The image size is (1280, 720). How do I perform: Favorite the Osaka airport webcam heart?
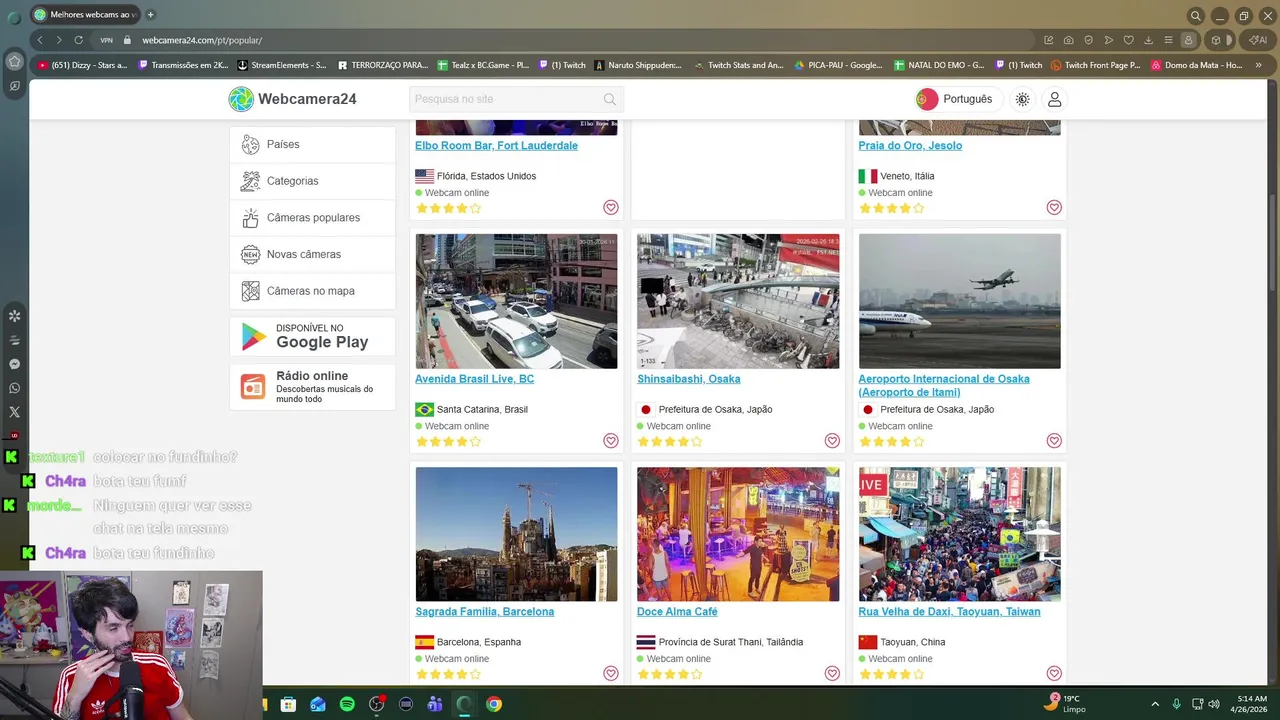click(1054, 440)
